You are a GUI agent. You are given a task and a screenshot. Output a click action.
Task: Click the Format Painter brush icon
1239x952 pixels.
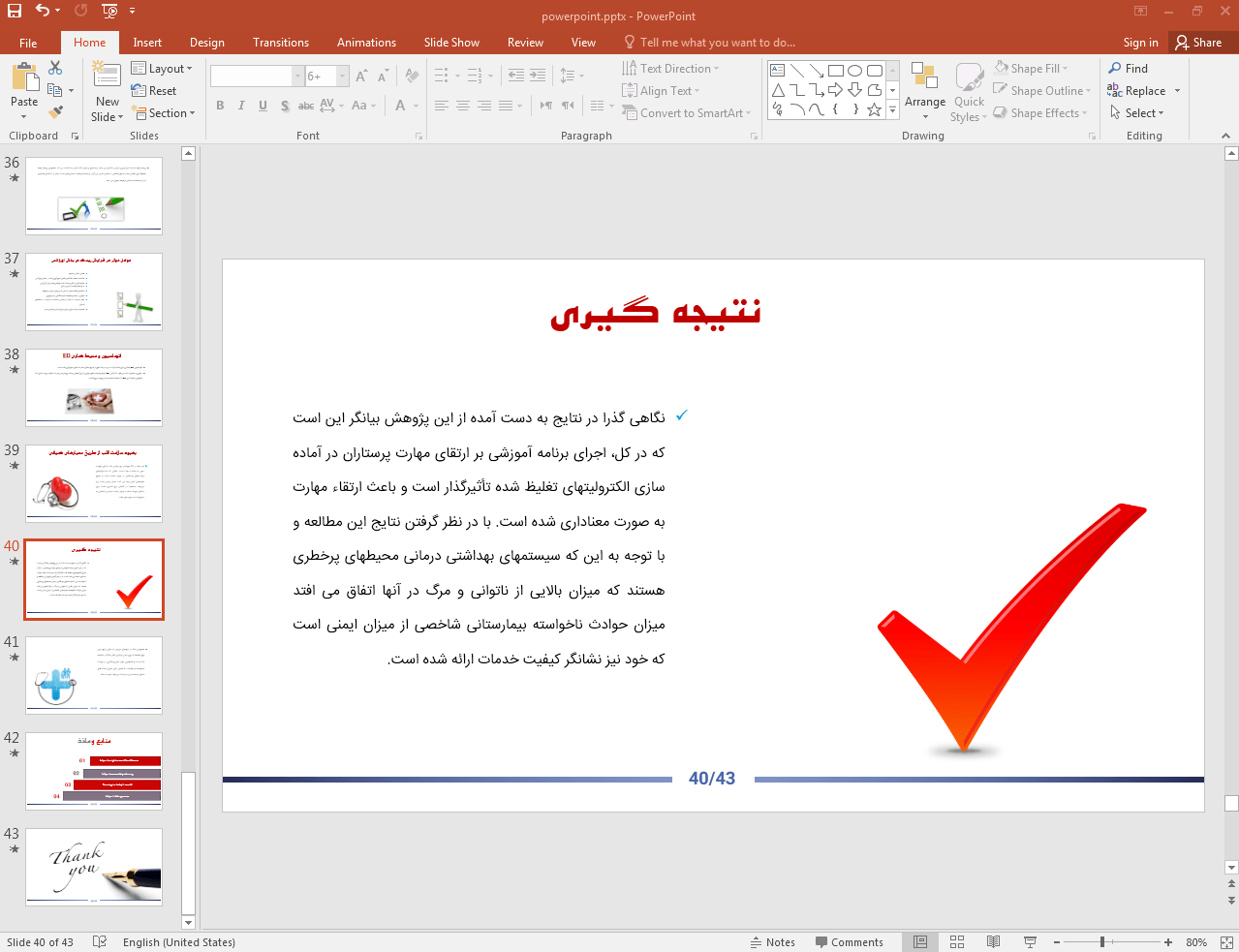pos(55,112)
